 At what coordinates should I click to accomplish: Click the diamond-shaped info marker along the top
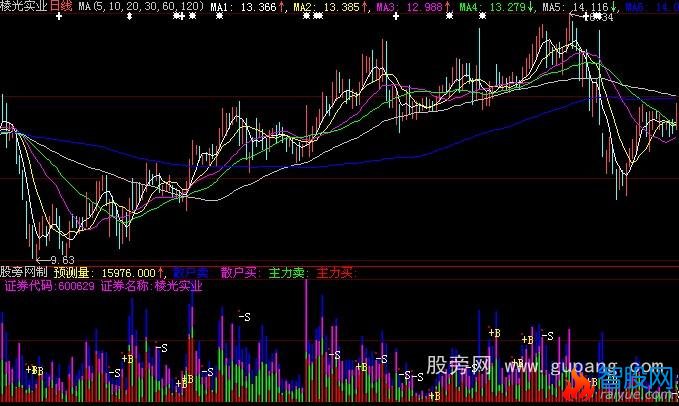(129, 16)
